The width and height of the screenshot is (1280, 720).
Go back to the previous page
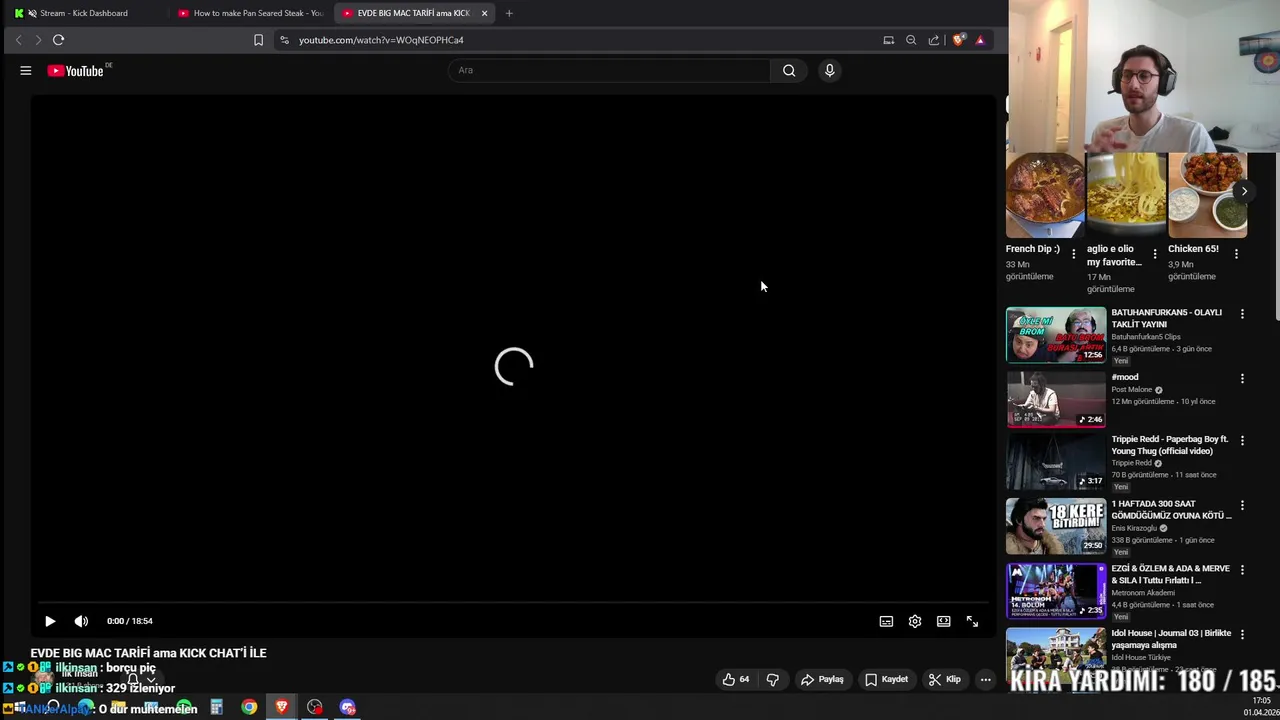(18, 40)
